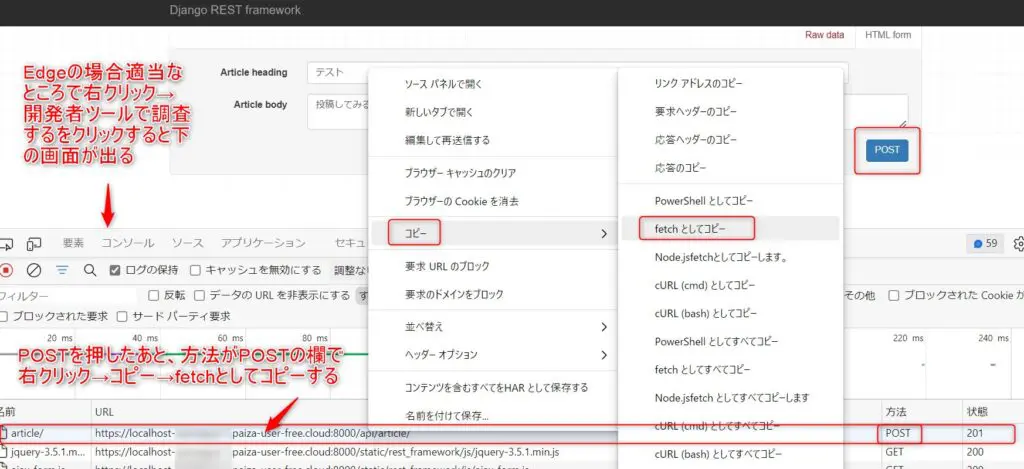1024x469 pixels.
Task: Click the blue POST button
Action: point(887,150)
